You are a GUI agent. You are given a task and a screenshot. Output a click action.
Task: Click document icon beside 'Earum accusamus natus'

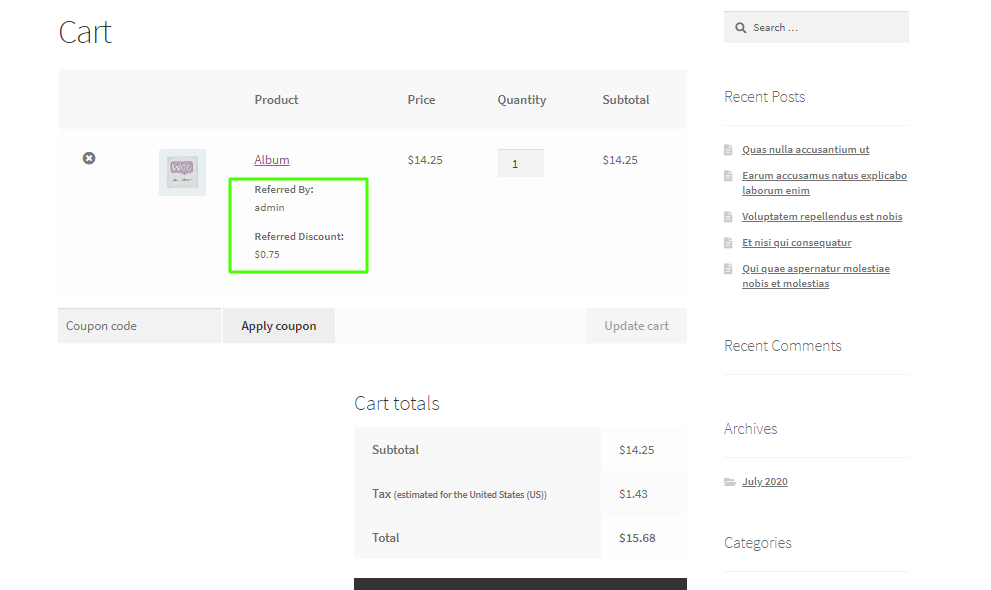(728, 176)
